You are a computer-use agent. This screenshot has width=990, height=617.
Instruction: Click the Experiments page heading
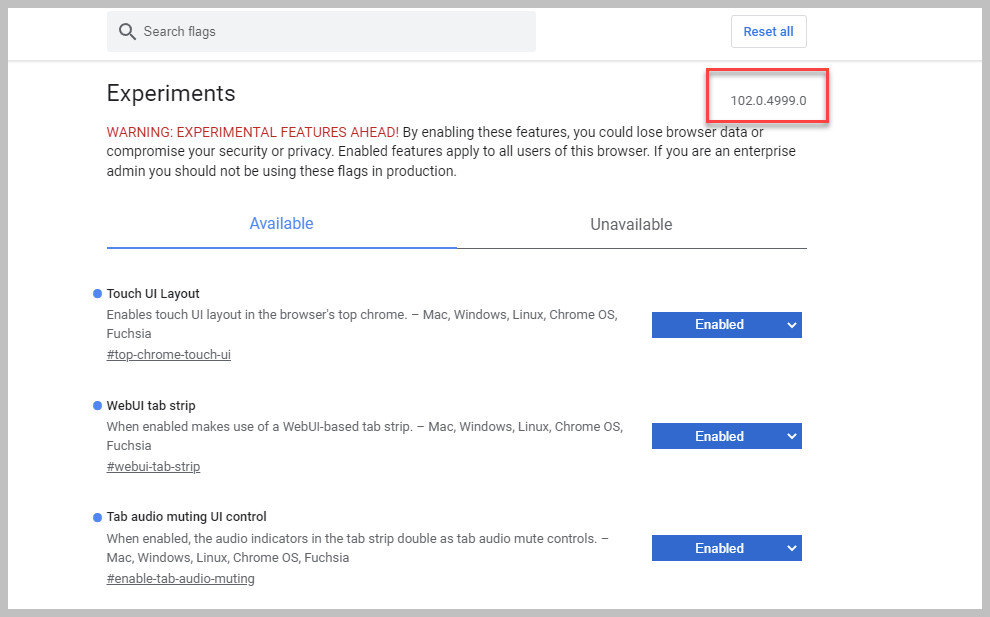[171, 94]
